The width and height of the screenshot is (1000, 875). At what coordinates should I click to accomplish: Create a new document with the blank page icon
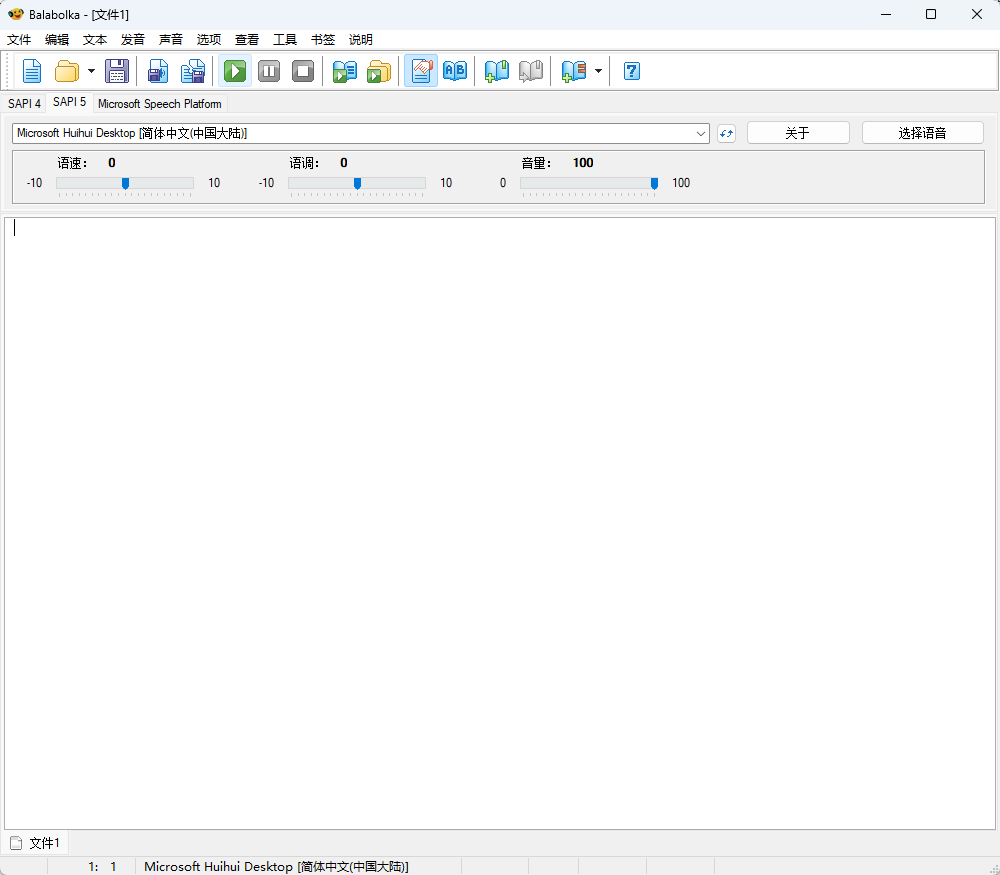coord(32,71)
